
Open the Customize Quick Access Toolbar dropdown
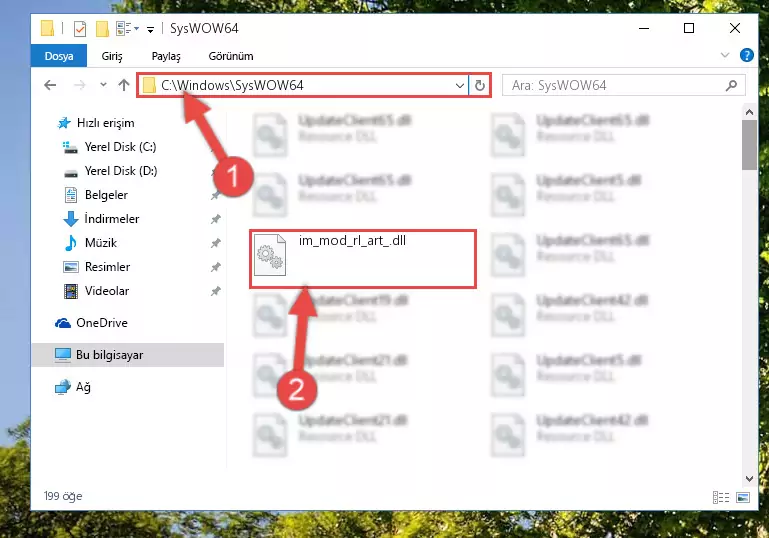[151, 30]
